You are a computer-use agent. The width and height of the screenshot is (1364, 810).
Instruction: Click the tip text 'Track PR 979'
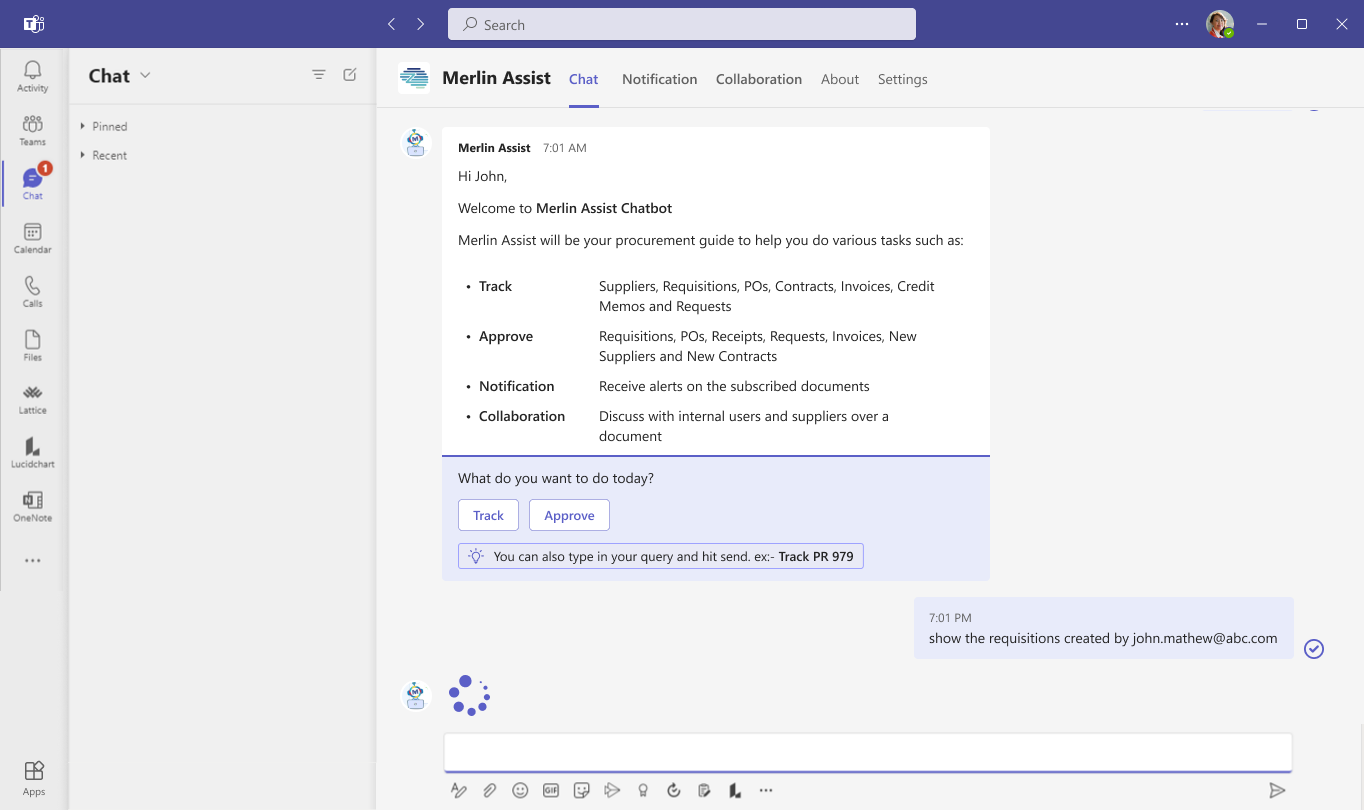[x=816, y=556]
